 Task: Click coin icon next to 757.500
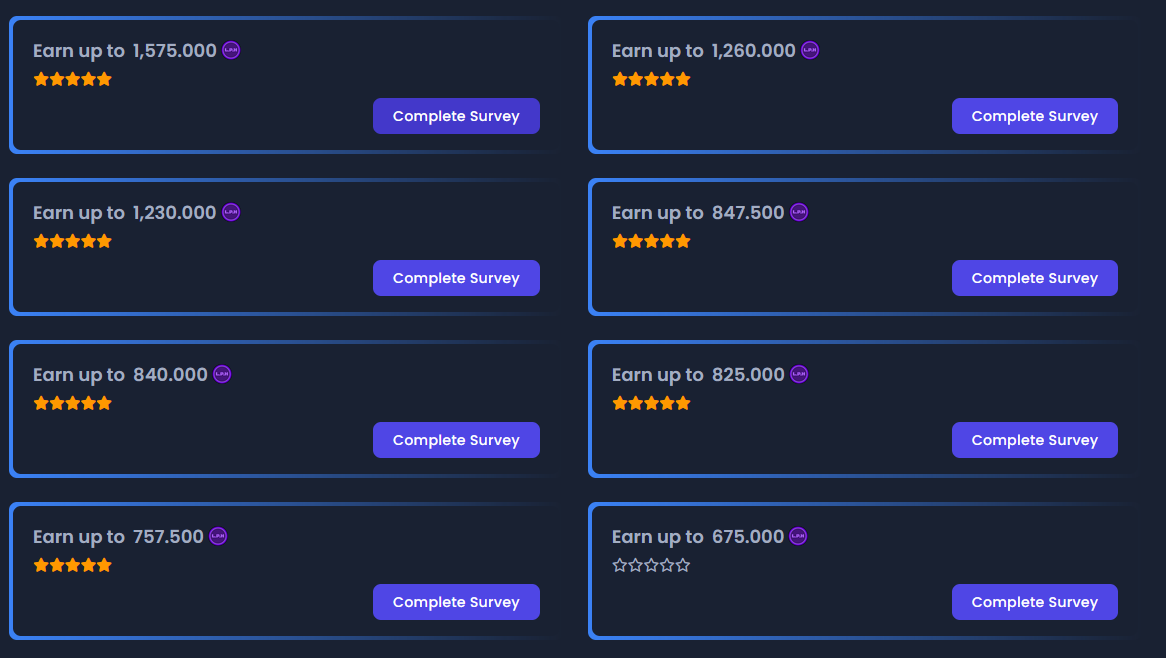point(218,536)
